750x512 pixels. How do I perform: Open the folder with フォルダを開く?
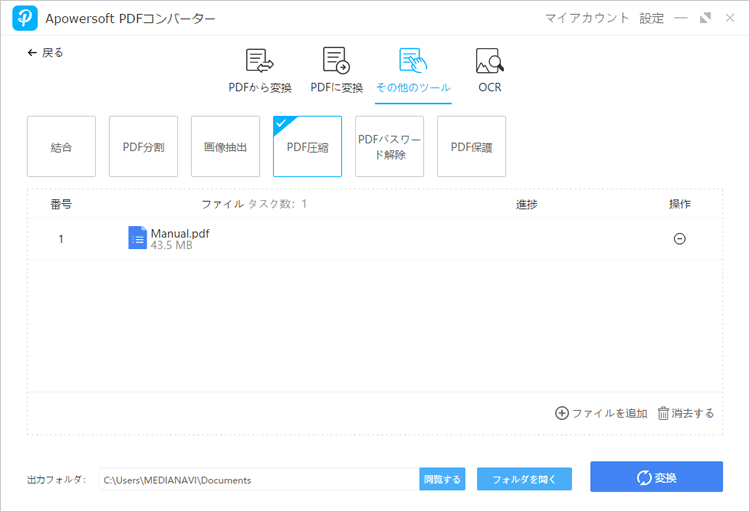pos(524,479)
